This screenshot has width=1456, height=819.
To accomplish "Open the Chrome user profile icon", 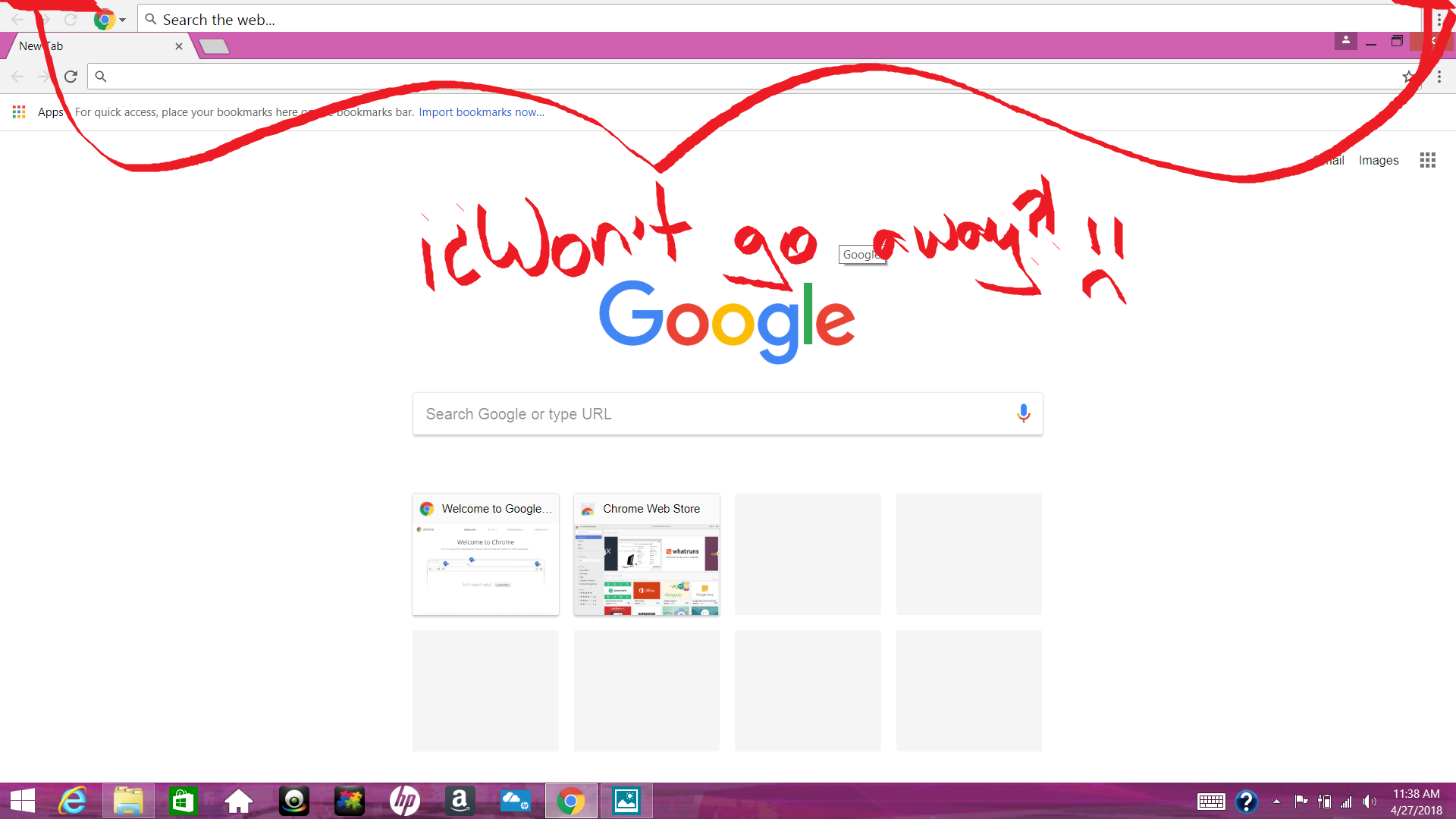I will [x=1345, y=41].
